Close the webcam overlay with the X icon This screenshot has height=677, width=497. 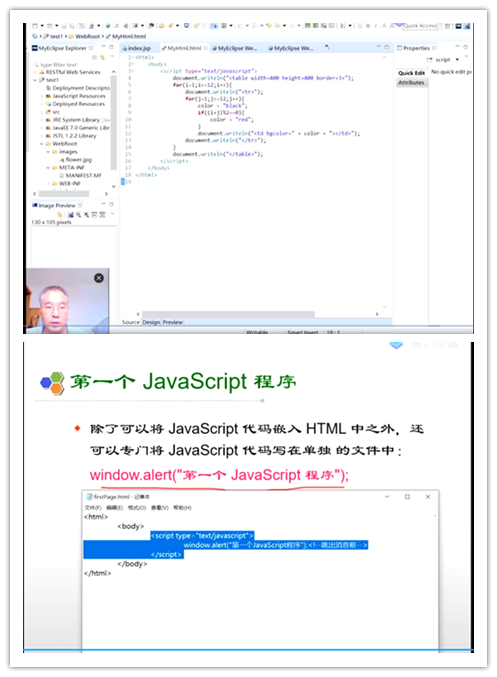click(x=99, y=278)
